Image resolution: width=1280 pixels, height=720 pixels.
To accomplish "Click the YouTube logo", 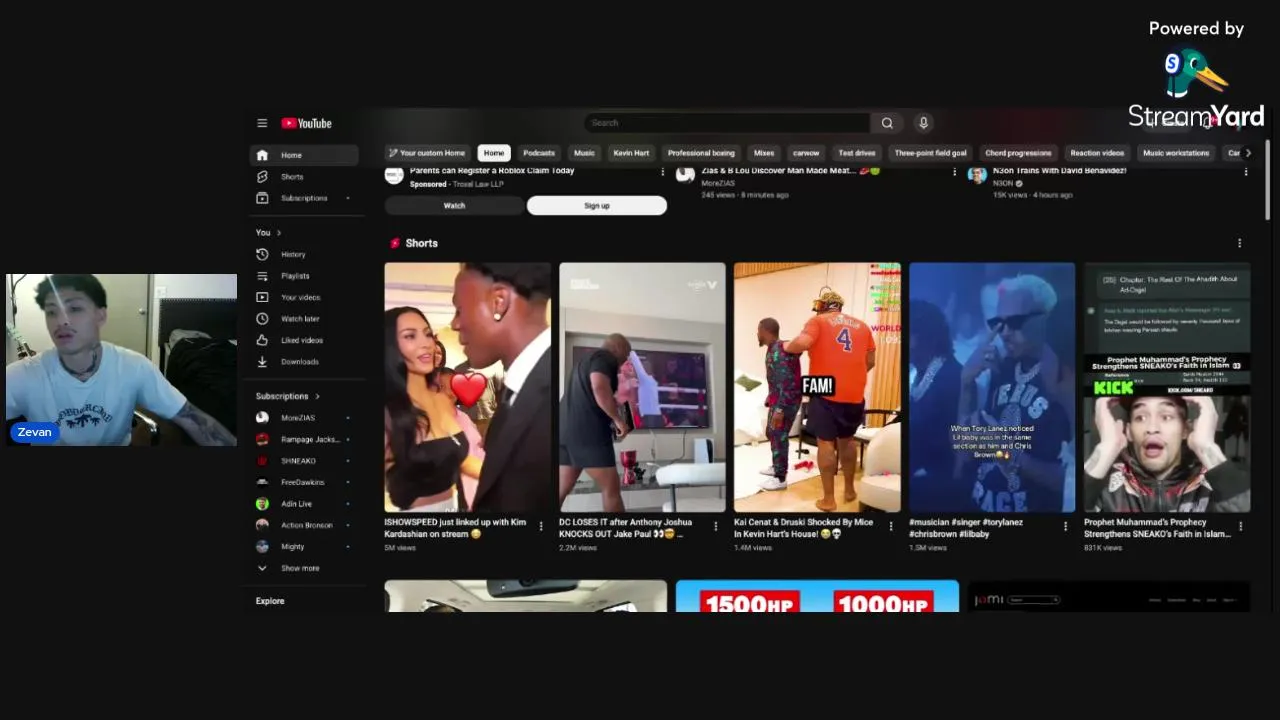I will (306, 123).
